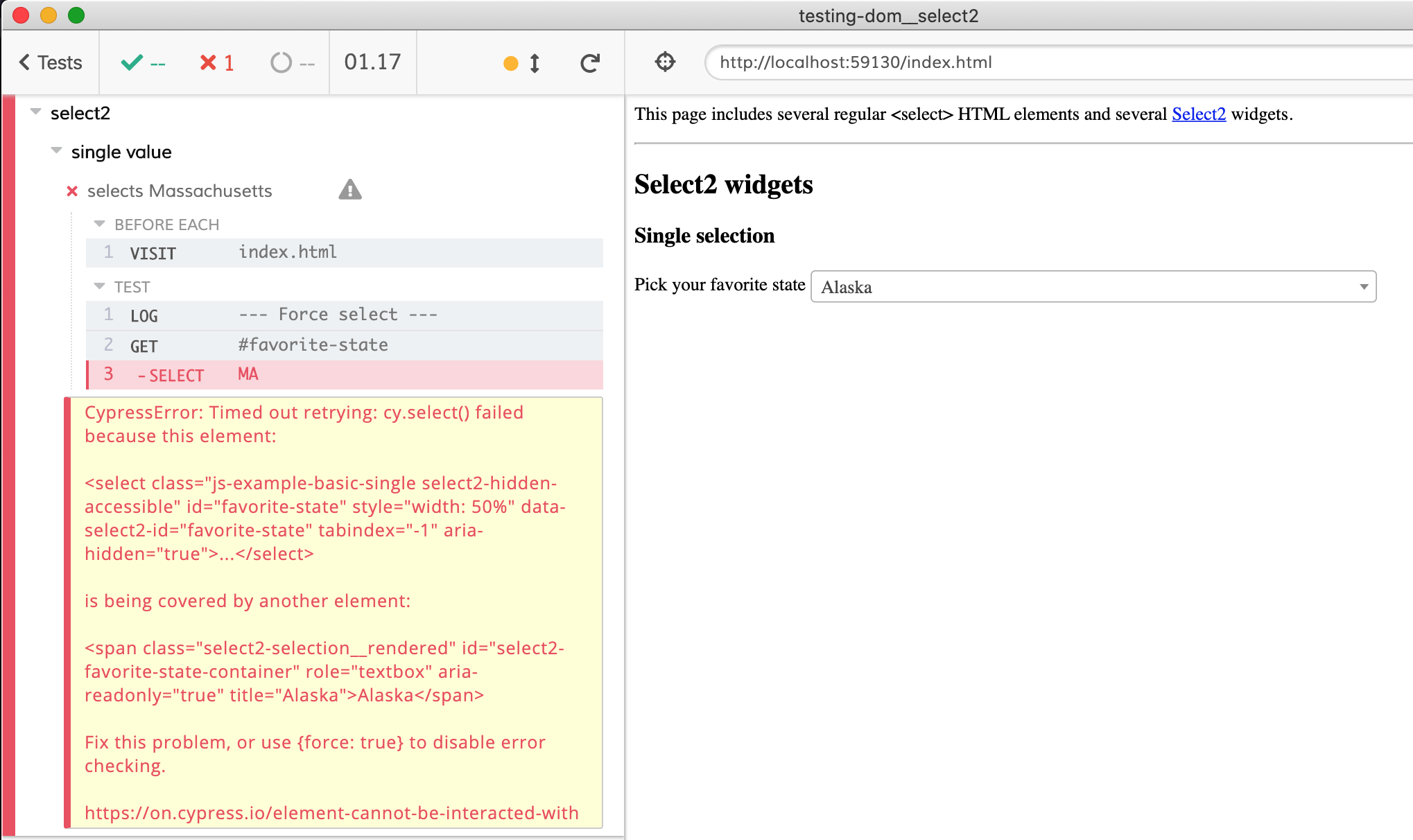Click the localhost URL address field

(1040, 62)
